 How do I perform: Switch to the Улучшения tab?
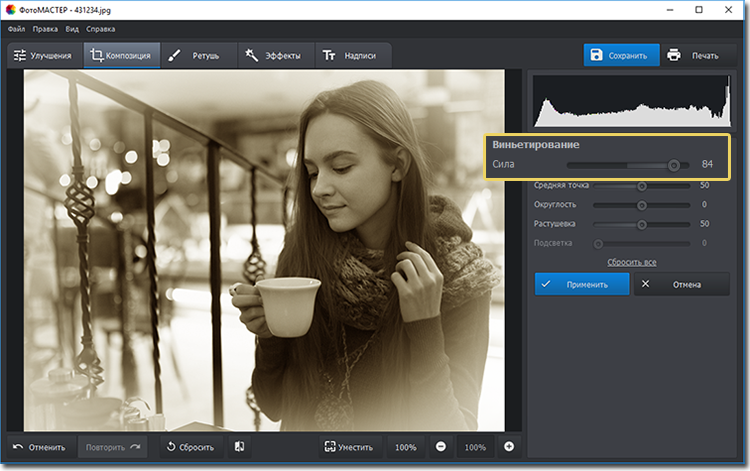43,56
